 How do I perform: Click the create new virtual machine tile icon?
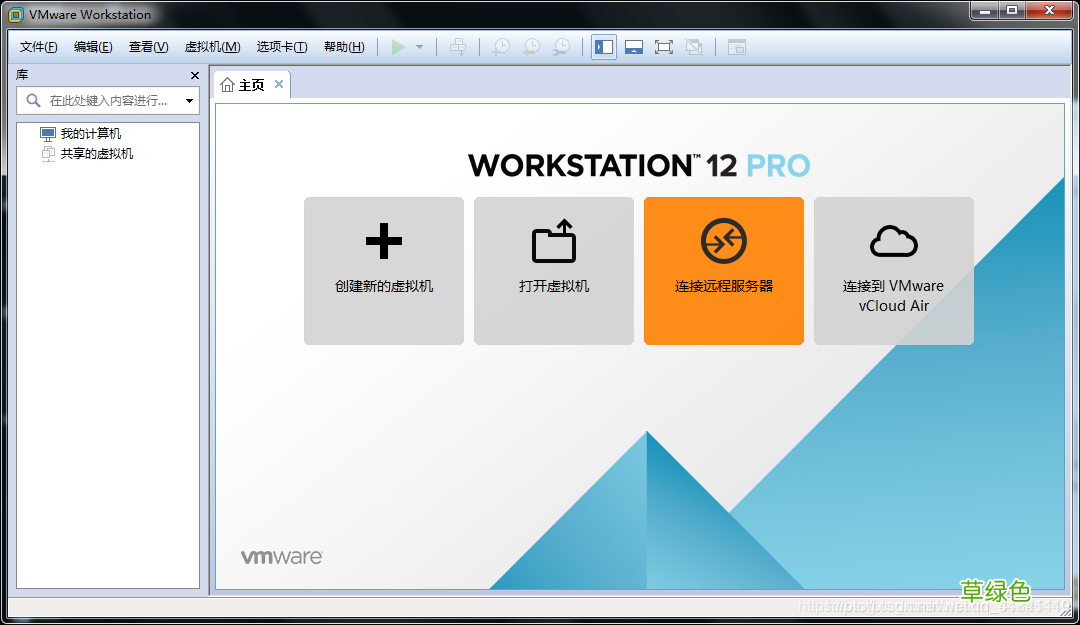click(x=384, y=240)
